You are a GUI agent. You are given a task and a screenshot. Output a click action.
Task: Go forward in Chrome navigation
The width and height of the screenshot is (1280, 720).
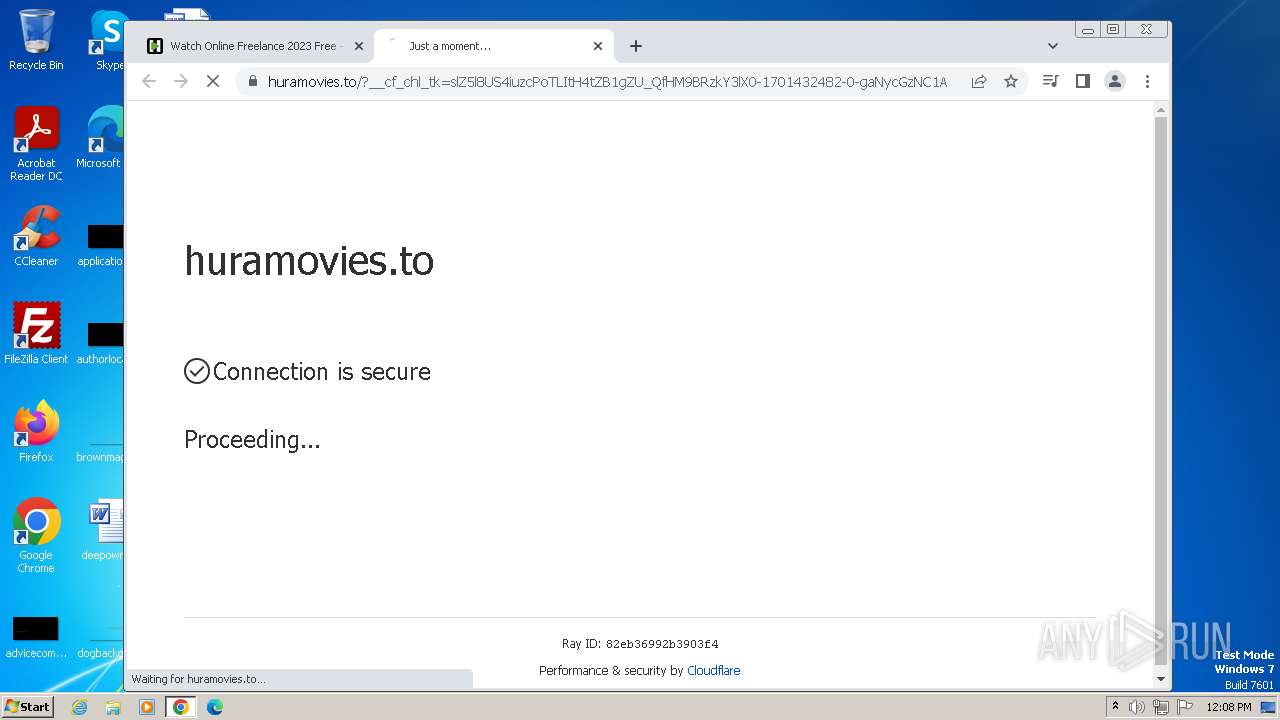pyautogui.click(x=181, y=81)
